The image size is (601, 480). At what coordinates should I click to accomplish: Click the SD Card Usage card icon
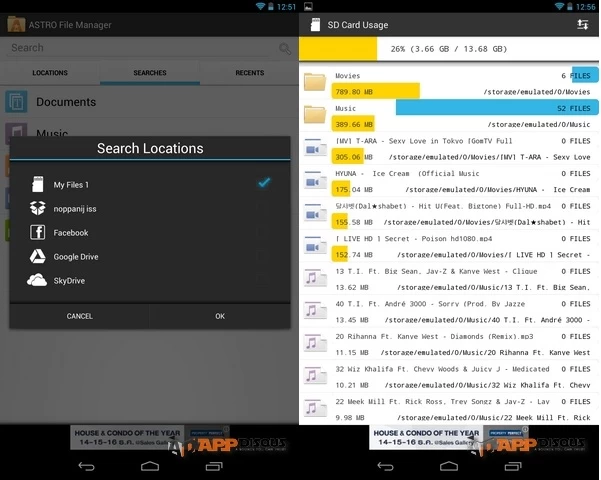click(315, 25)
